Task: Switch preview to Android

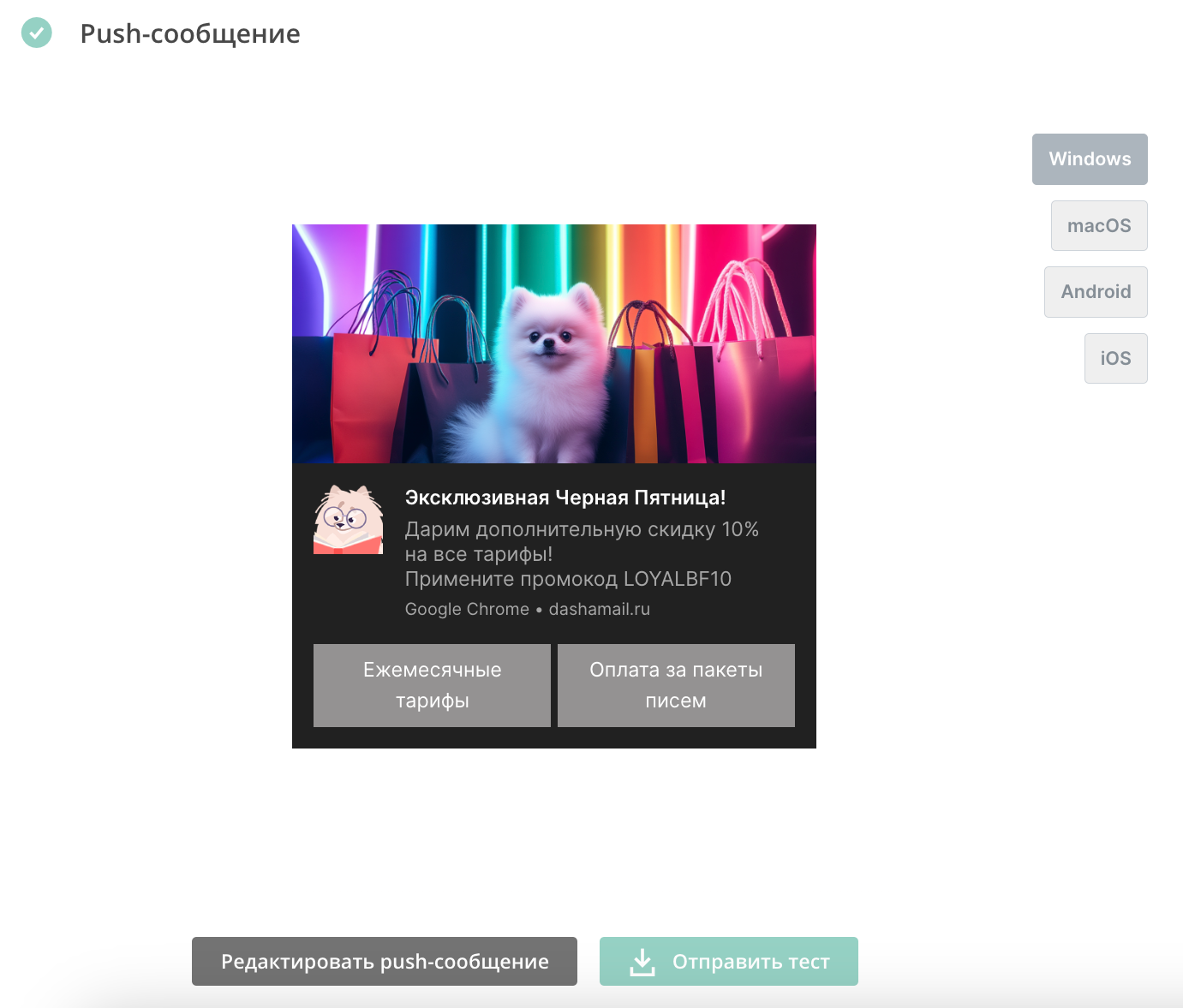Action: [1096, 292]
